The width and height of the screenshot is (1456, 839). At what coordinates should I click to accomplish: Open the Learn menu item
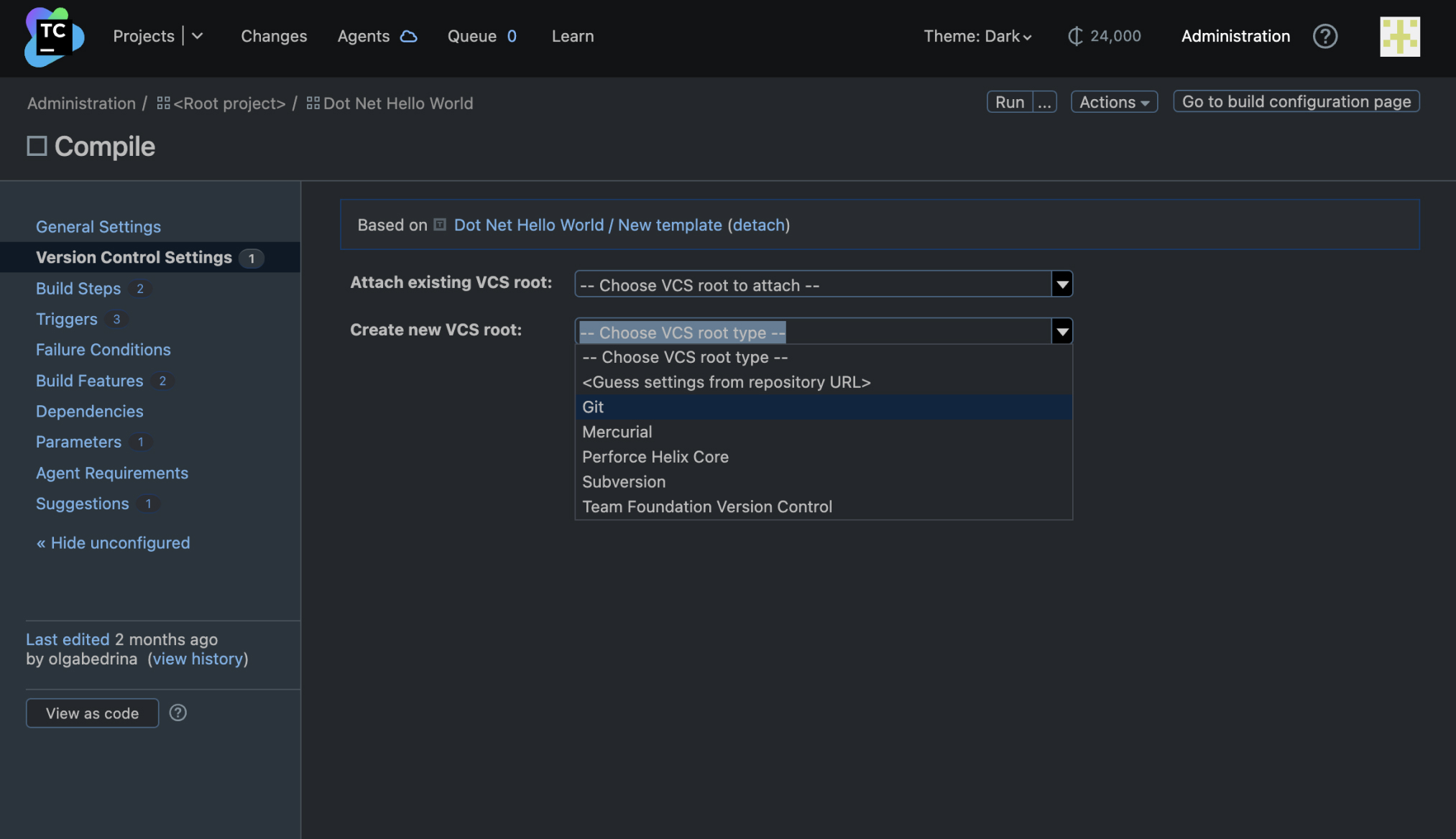(x=572, y=36)
